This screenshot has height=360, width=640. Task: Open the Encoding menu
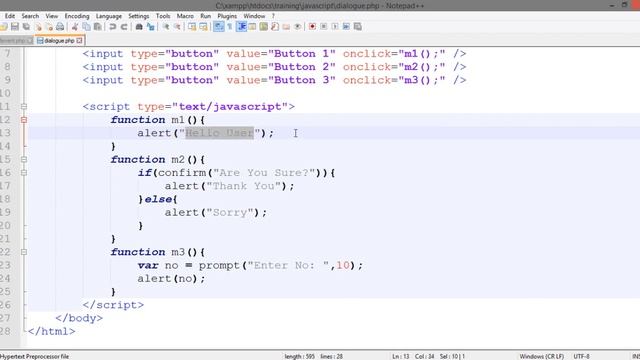77,16
